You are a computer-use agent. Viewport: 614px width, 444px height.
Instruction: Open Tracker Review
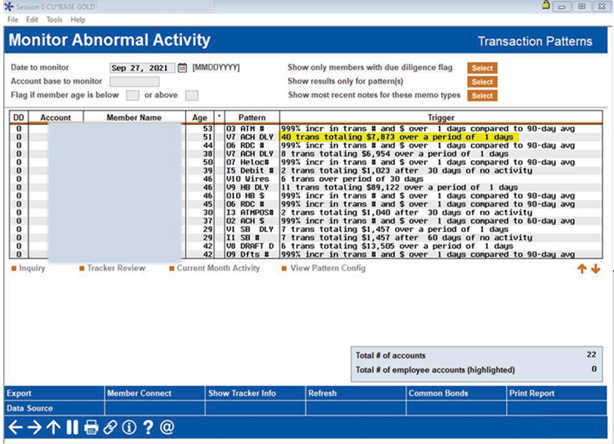coord(112,268)
